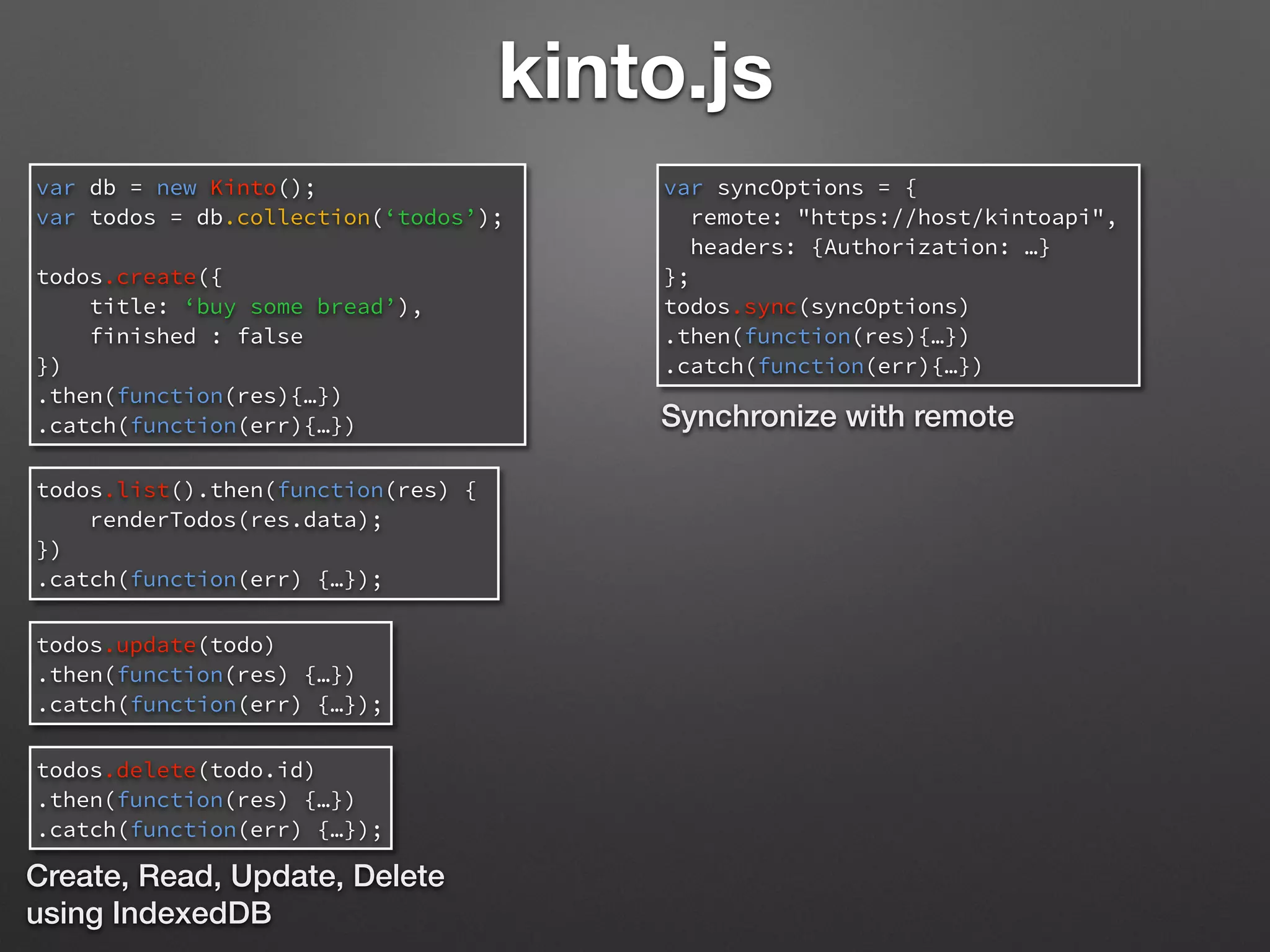This screenshot has height=952, width=1270.
Task: Click the kinto.js slide title
Action: click(x=636, y=74)
